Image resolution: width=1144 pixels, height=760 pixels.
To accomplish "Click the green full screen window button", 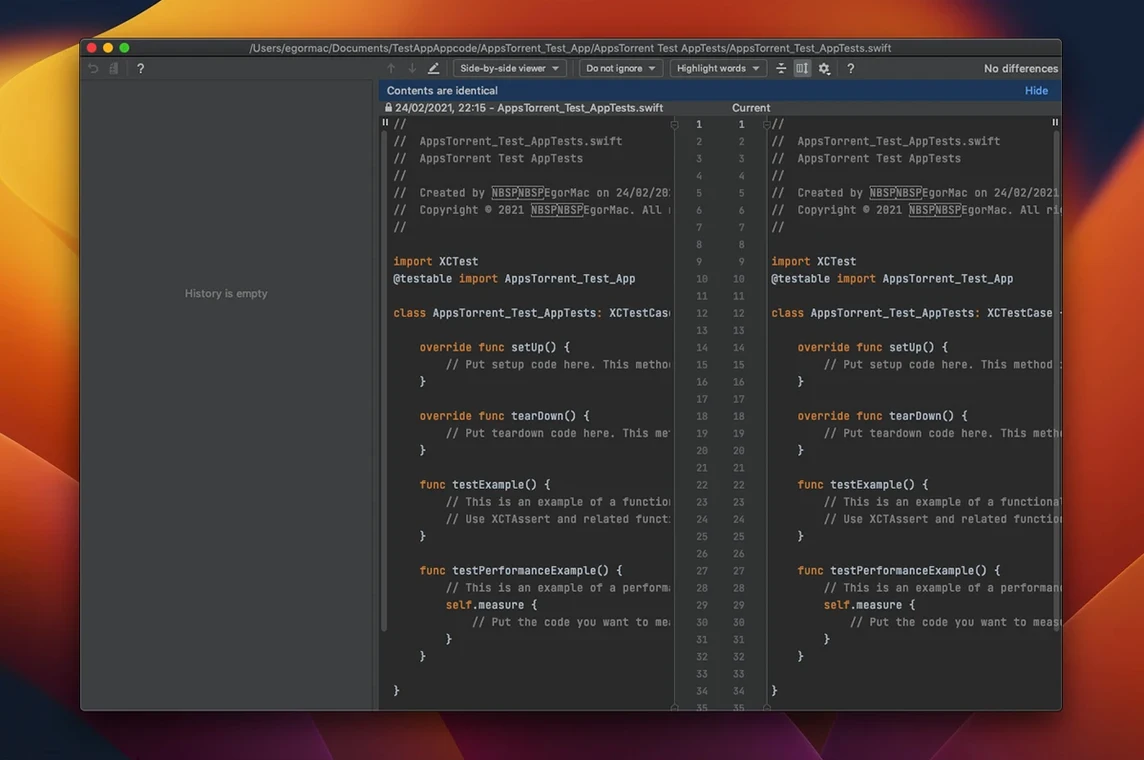I will [125, 47].
